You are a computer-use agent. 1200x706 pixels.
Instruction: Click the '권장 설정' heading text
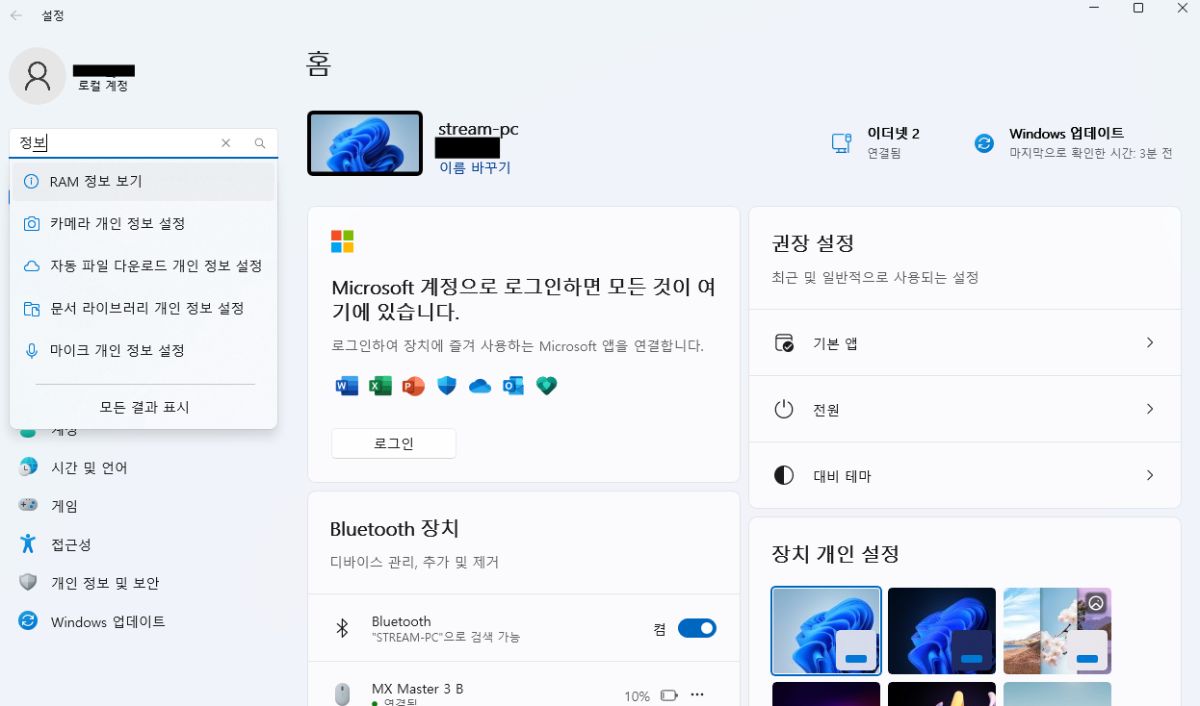point(813,243)
